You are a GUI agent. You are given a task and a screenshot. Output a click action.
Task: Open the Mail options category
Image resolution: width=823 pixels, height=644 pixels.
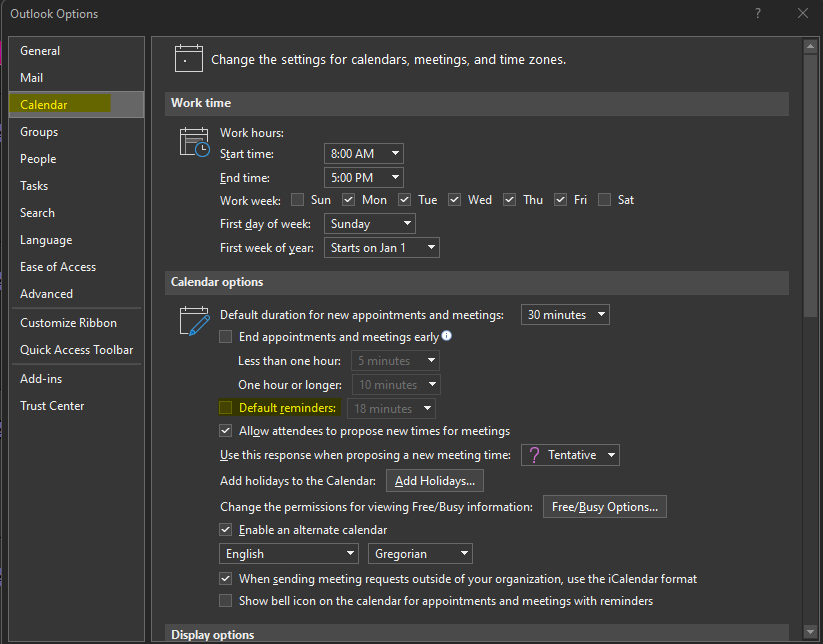click(77, 78)
